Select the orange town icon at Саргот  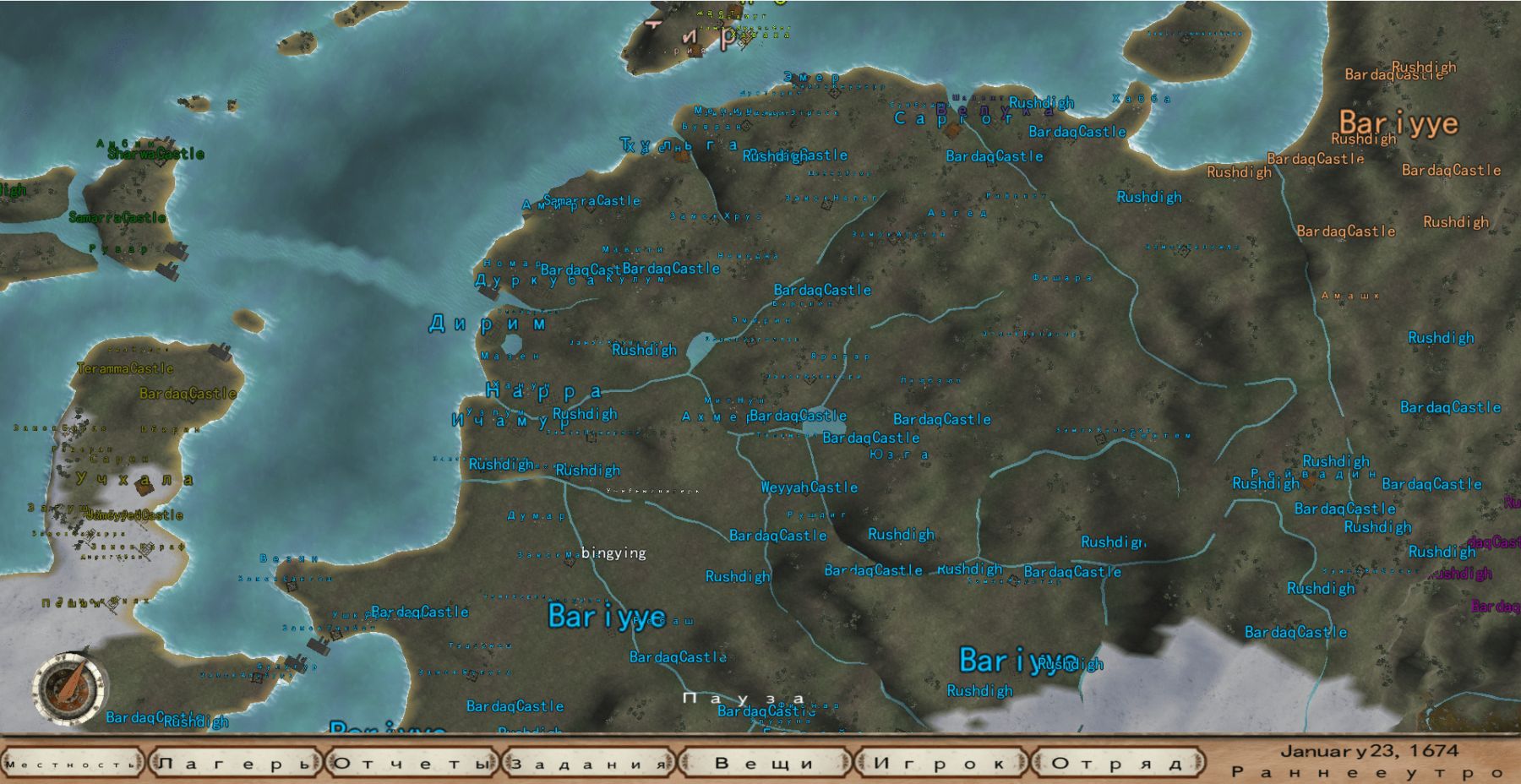(x=954, y=130)
